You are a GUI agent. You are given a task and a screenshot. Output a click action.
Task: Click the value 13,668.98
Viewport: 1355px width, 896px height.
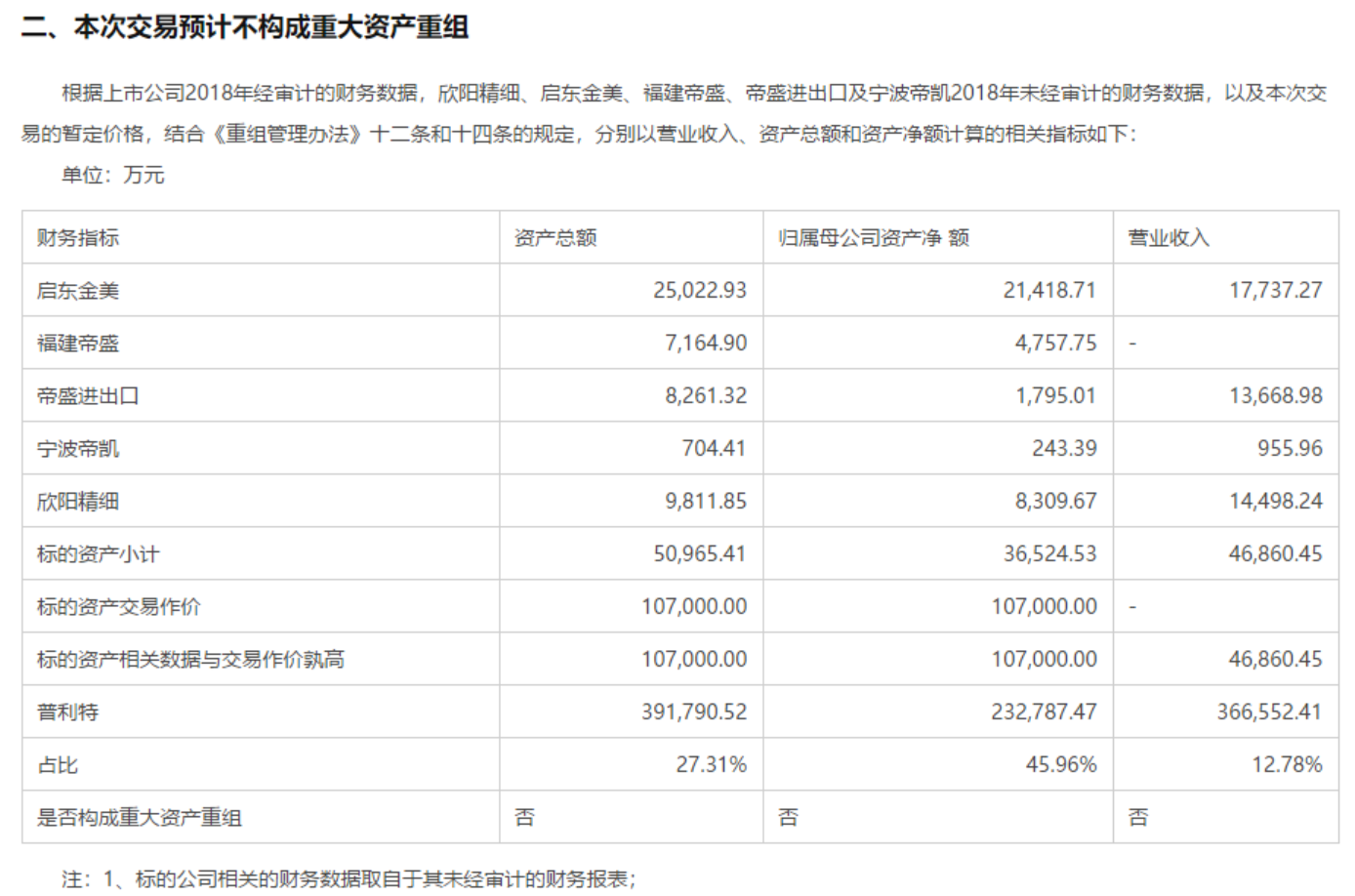1275,395
